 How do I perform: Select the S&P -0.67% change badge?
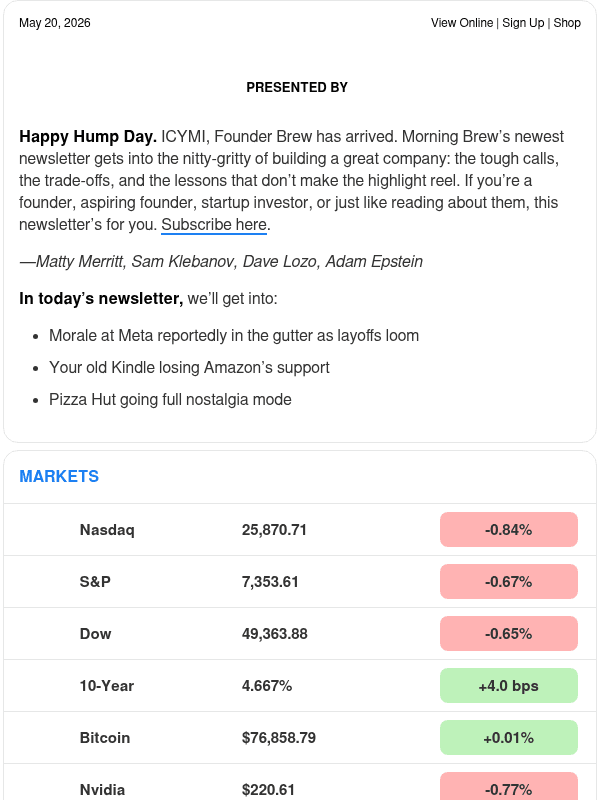[x=509, y=582]
